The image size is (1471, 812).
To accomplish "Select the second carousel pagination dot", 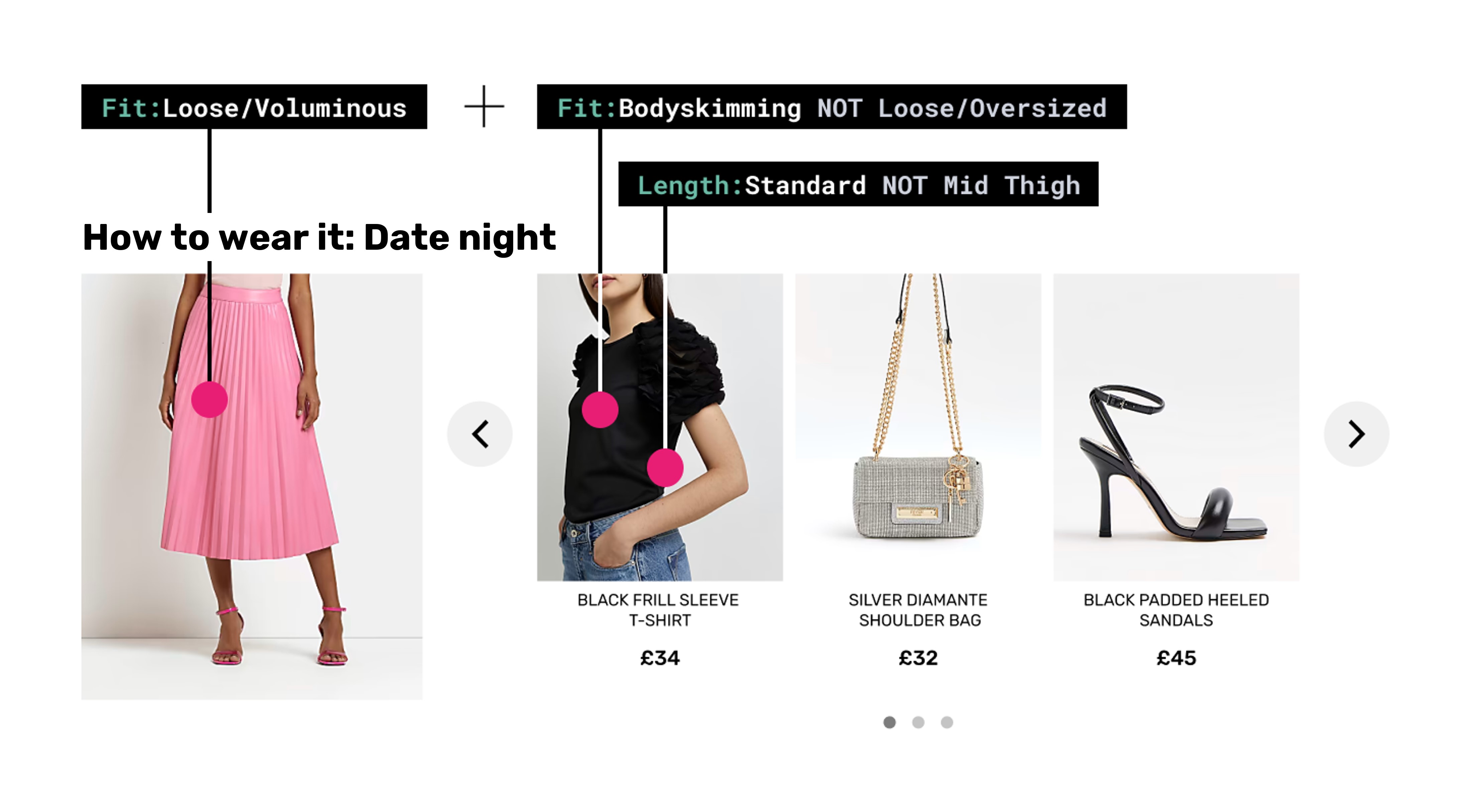I will click(x=918, y=722).
